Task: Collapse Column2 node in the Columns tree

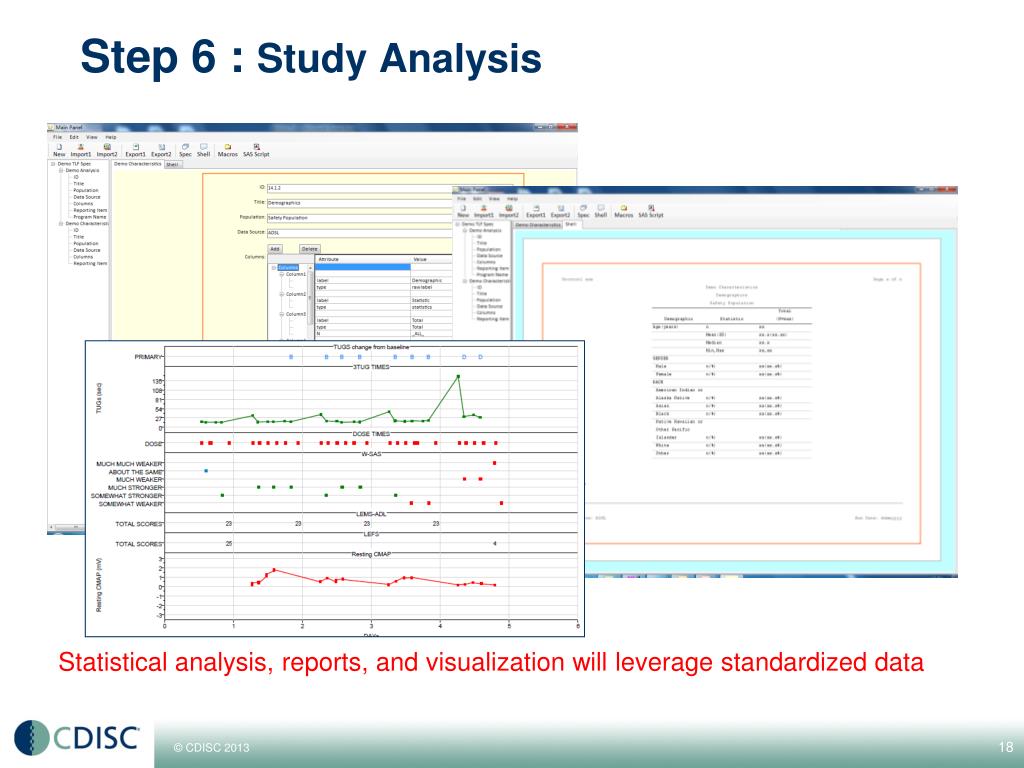Action: point(282,295)
